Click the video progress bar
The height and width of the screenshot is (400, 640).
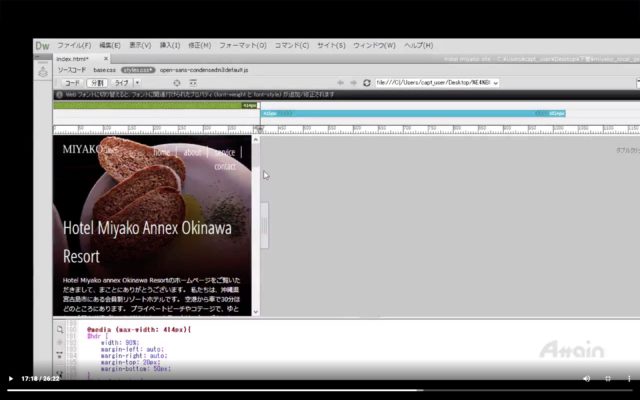320,390
